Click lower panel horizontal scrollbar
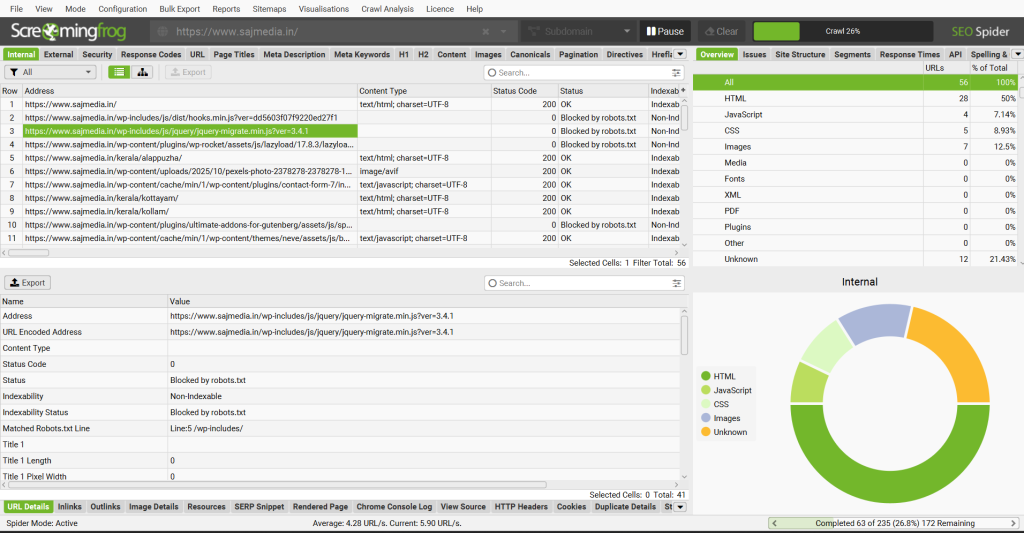1024x533 pixels. 277,485
